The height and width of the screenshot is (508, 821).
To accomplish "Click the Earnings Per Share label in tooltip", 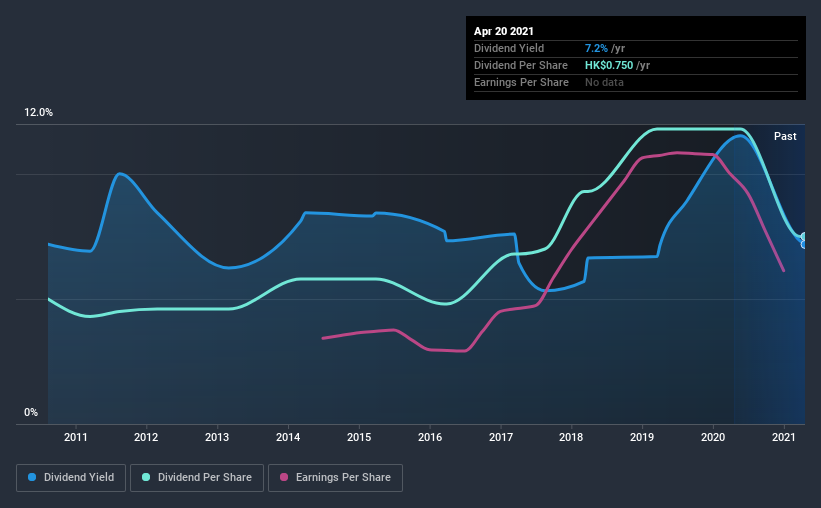I will (x=522, y=82).
